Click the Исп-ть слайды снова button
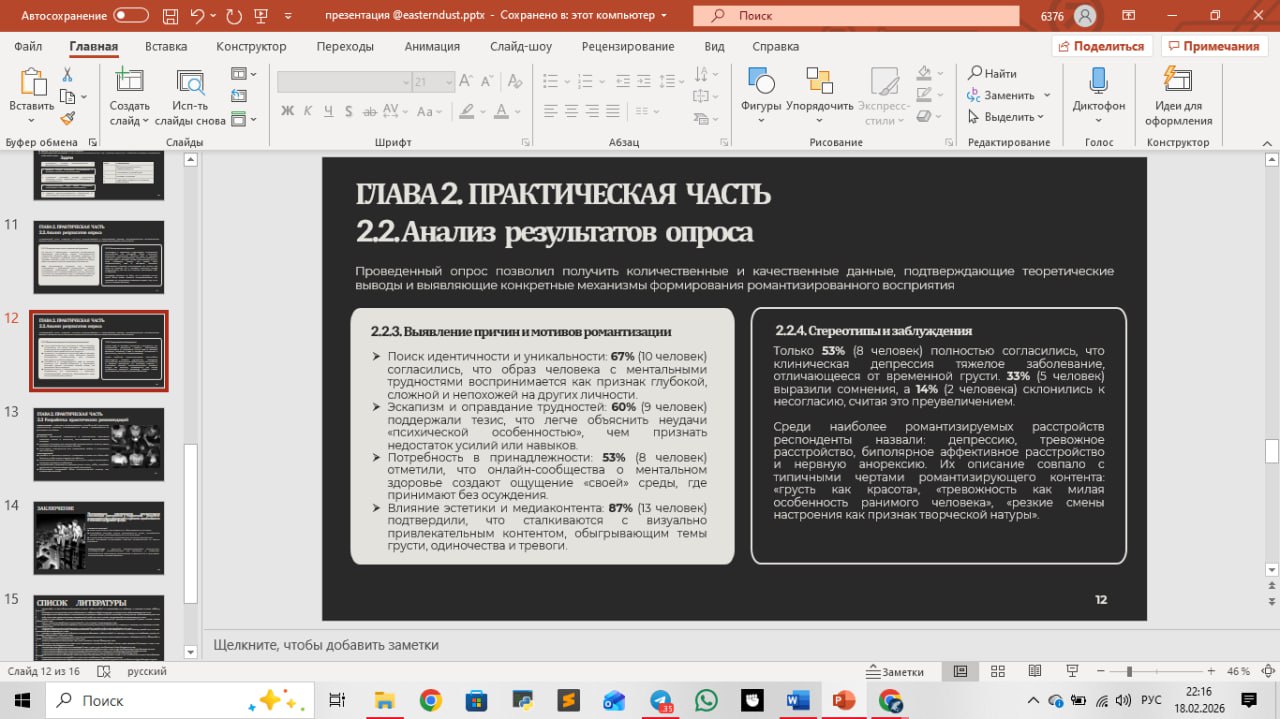 [190, 96]
